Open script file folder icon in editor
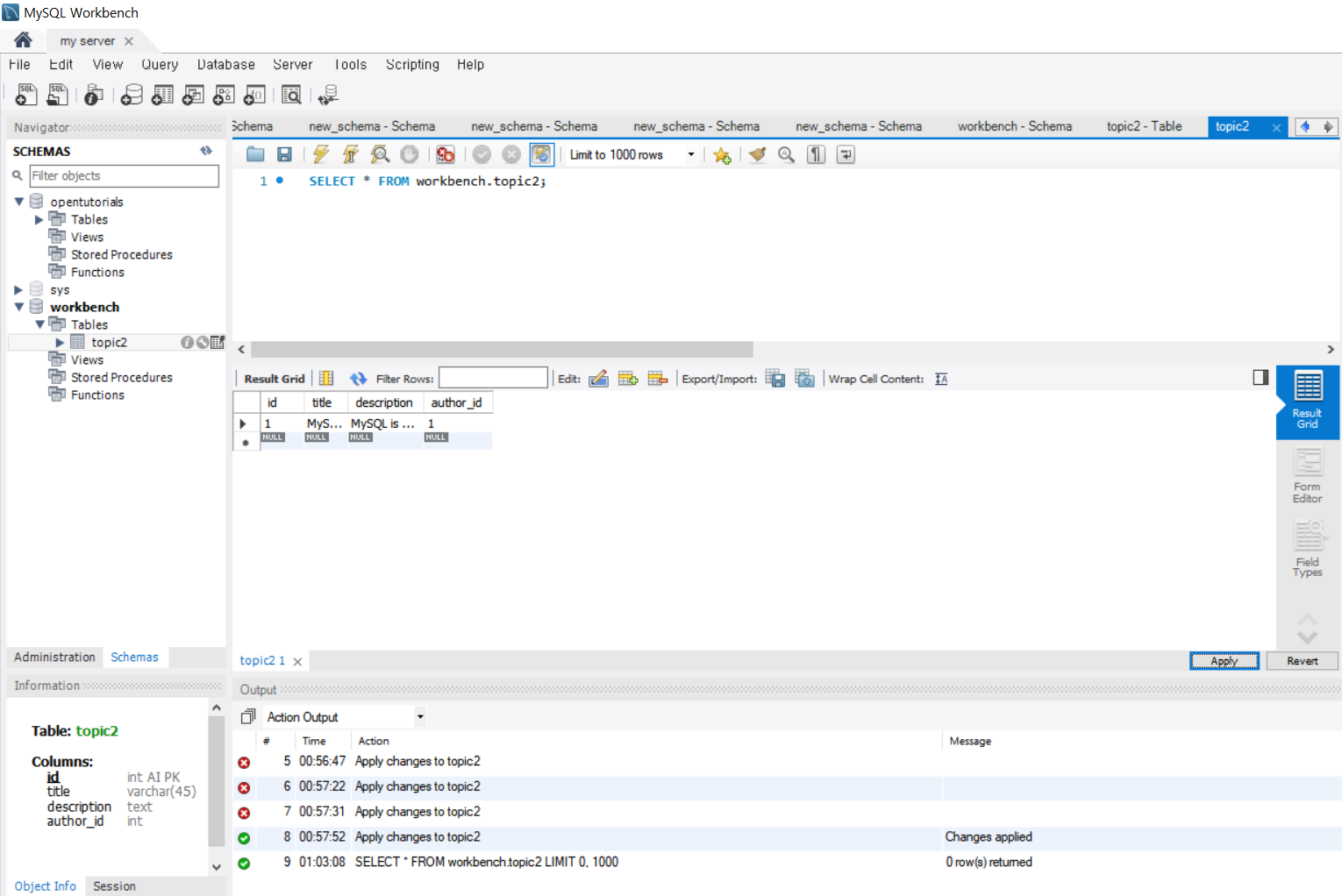The height and width of the screenshot is (896, 1342). pos(255,154)
